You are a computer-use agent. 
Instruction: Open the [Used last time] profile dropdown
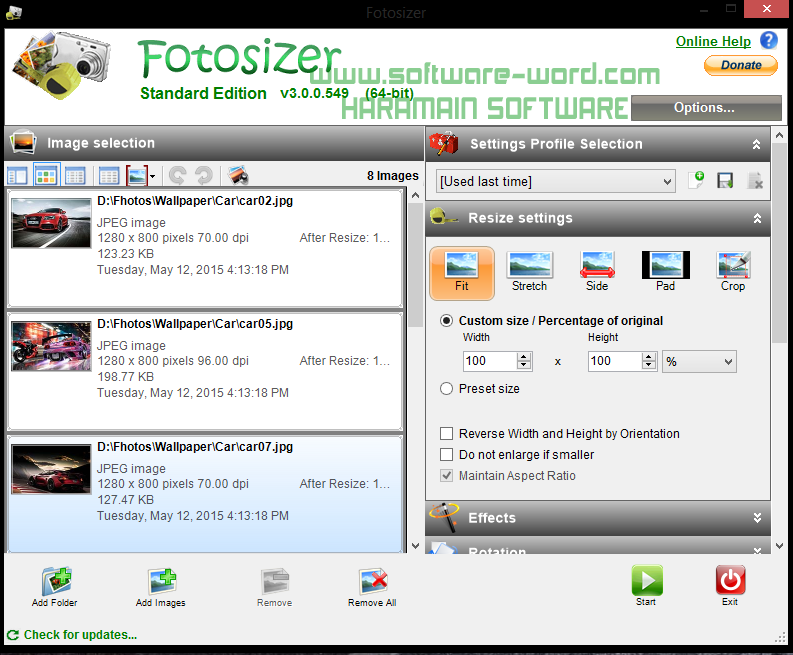click(556, 181)
